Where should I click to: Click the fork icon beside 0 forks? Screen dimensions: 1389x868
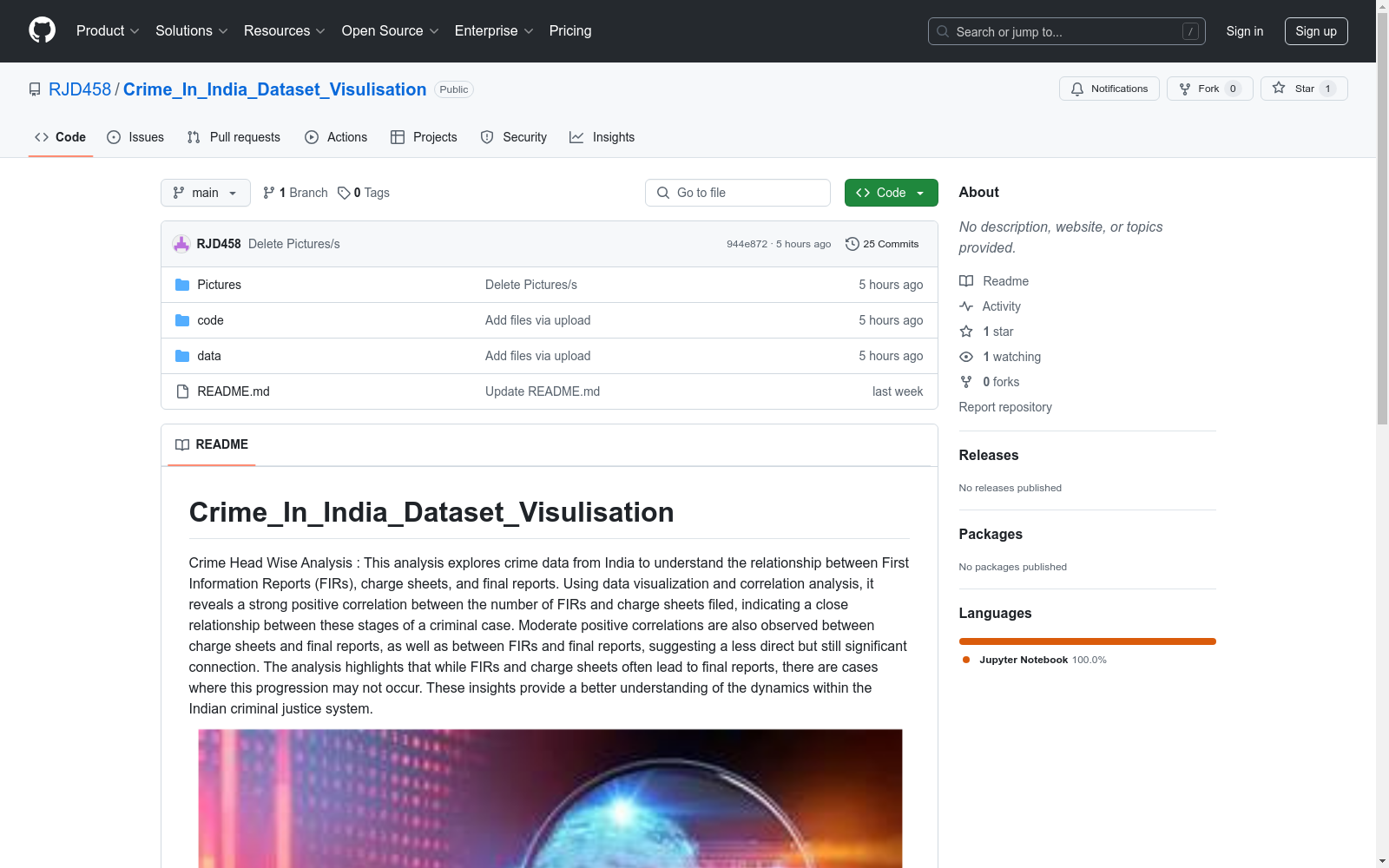click(966, 382)
